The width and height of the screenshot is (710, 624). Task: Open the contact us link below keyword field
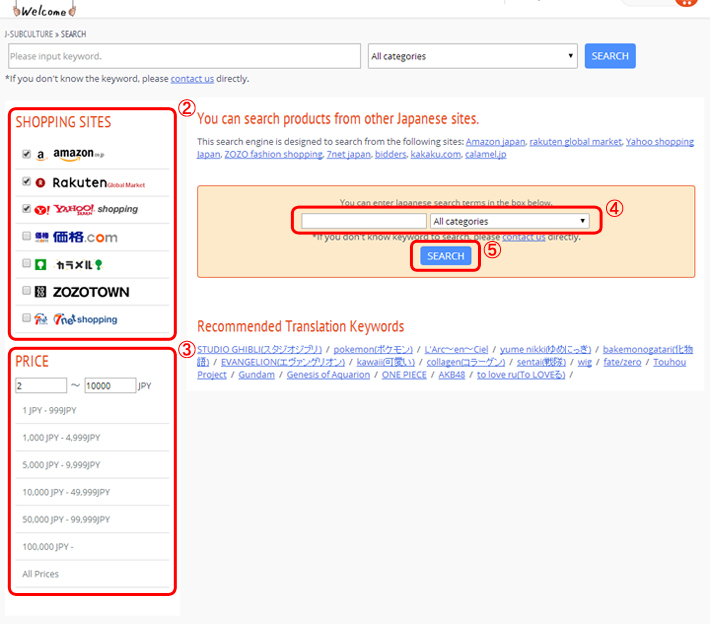pyautogui.click(x=192, y=79)
